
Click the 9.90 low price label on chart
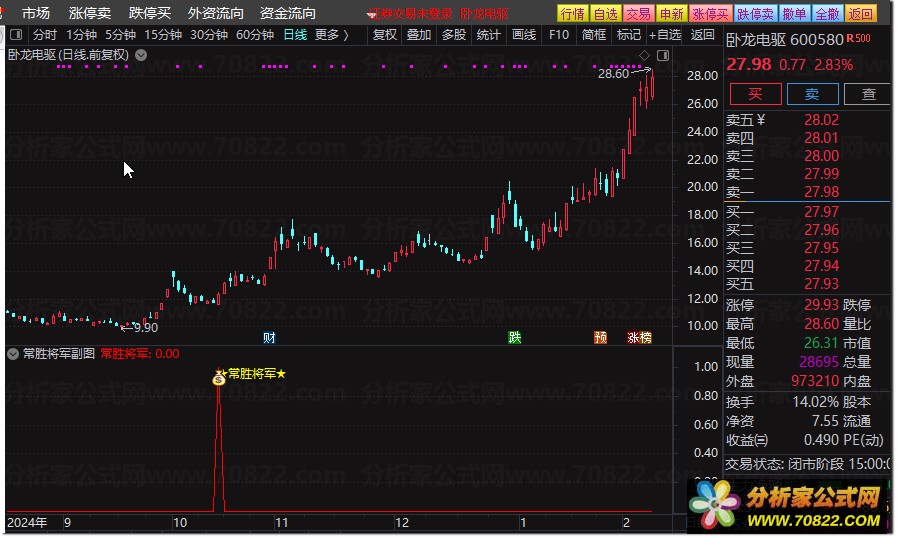tap(146, 328)
